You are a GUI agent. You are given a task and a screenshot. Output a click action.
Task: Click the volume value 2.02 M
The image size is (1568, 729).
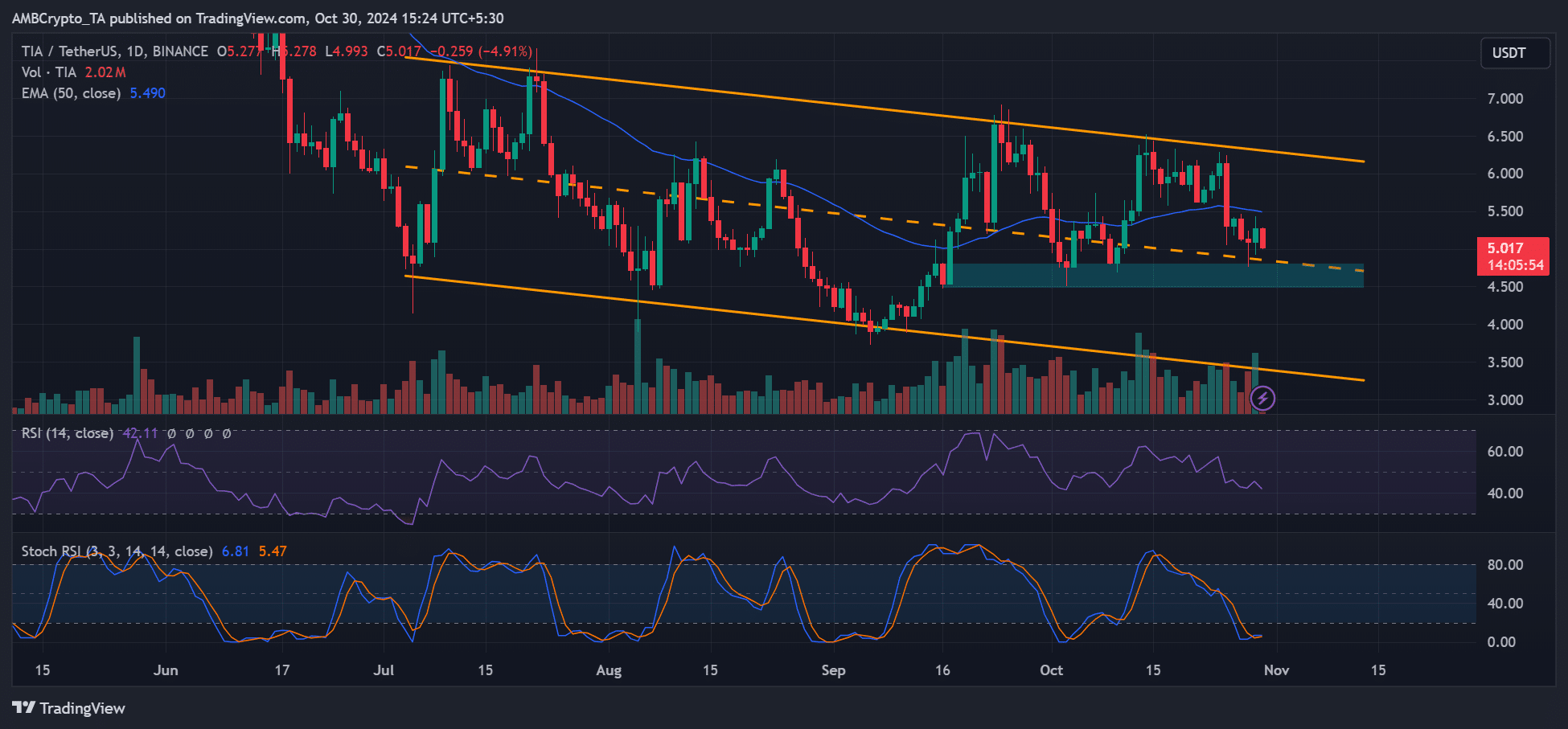click(x=105, y=72)
